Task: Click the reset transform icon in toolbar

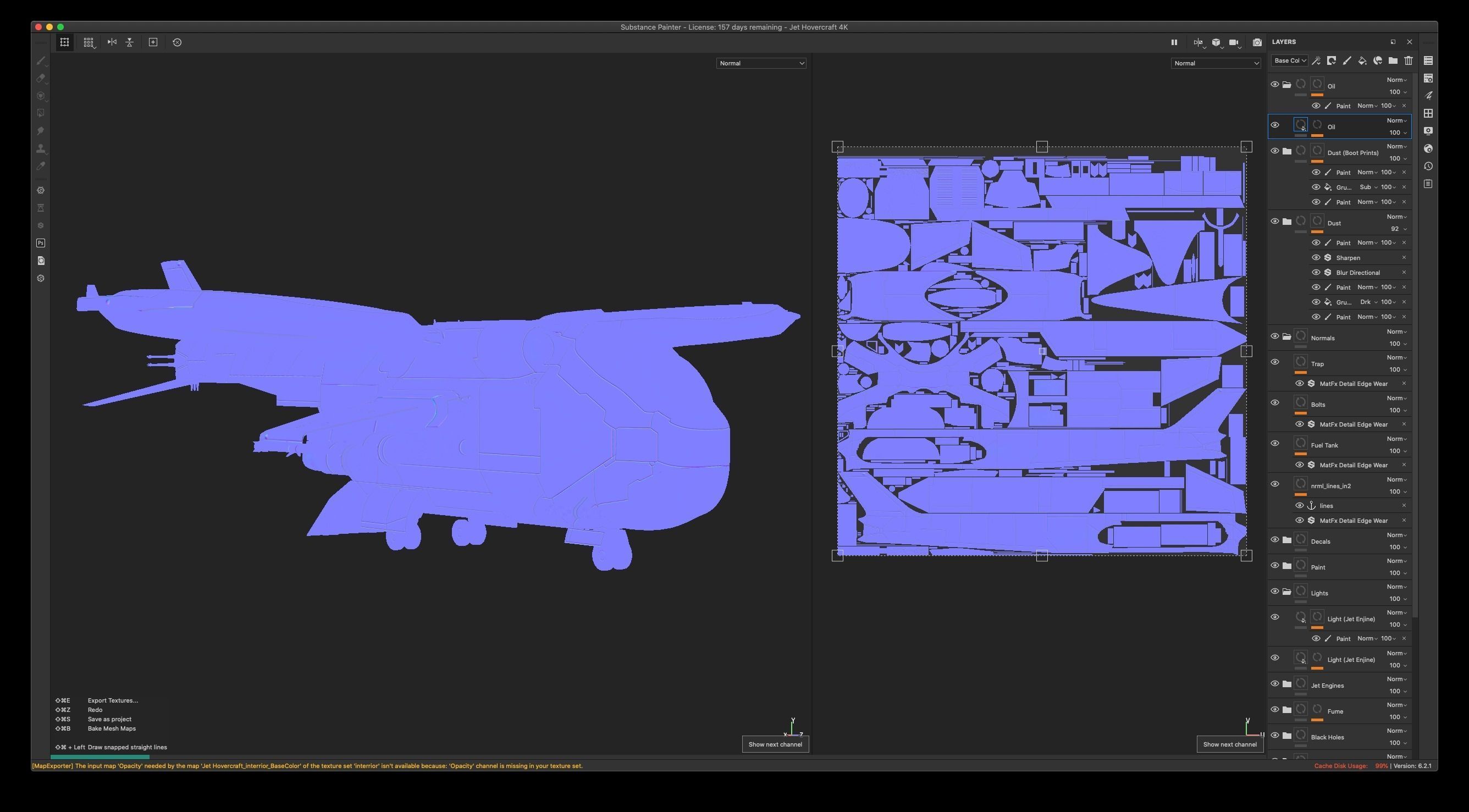Action: [177, 42]
